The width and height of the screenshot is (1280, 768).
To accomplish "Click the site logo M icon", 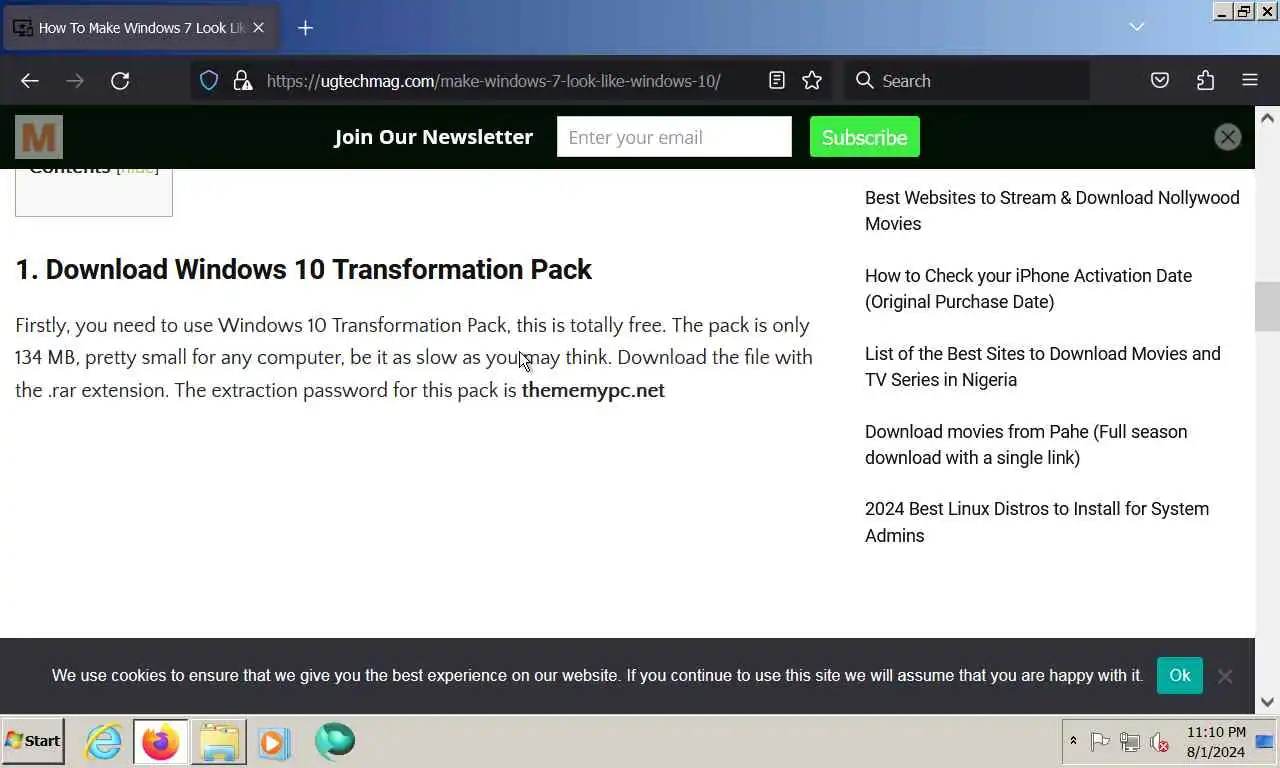I will (39, 137).
